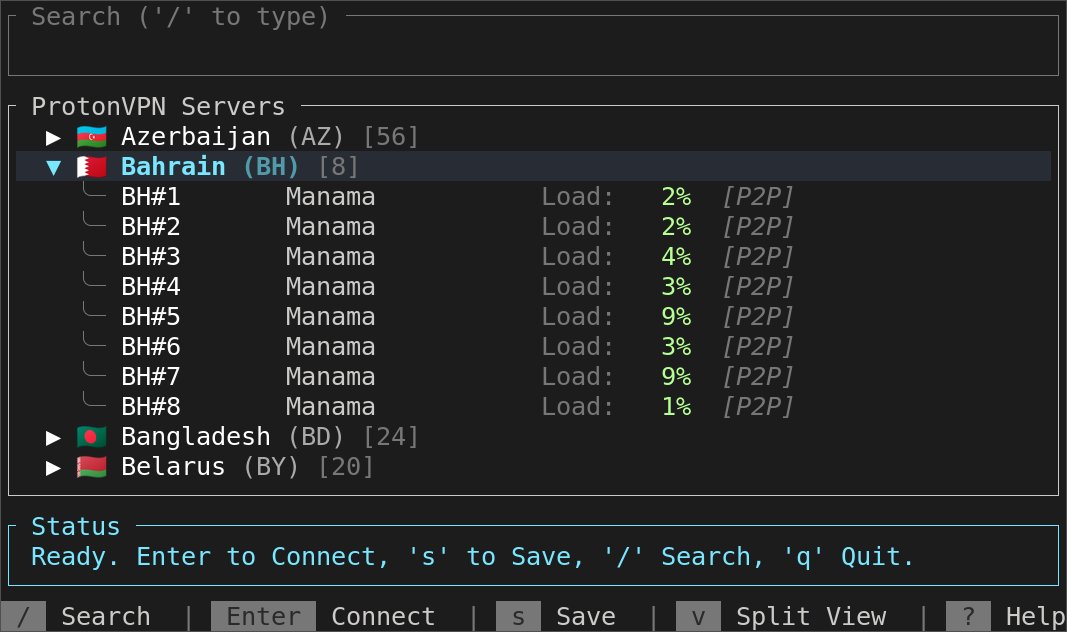Click the 2% load value of BH#1
1067x632 pixels.
click(x=676, y=197)
